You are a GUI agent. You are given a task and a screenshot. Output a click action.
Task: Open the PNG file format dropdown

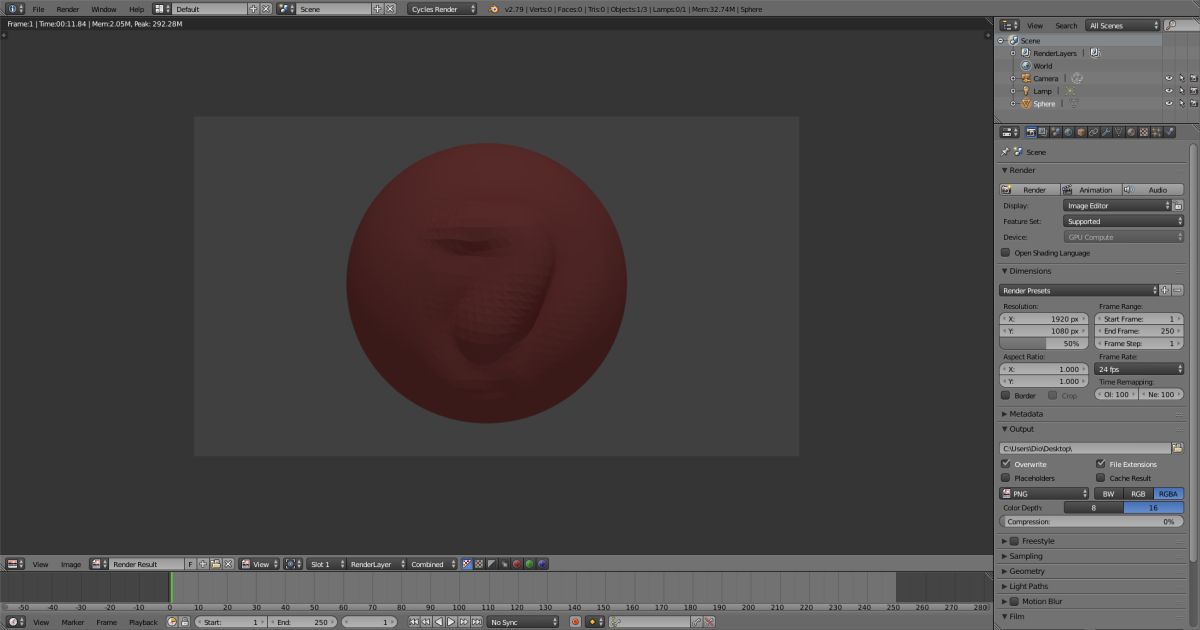[1044, 493]
